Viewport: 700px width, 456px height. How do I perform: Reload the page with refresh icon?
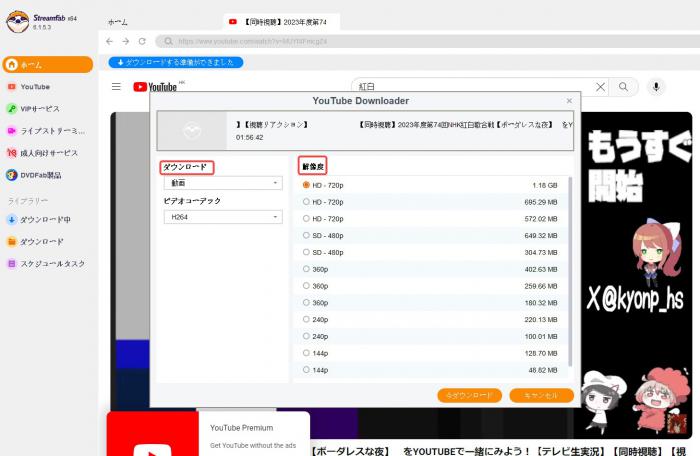[x=142, y=41]
